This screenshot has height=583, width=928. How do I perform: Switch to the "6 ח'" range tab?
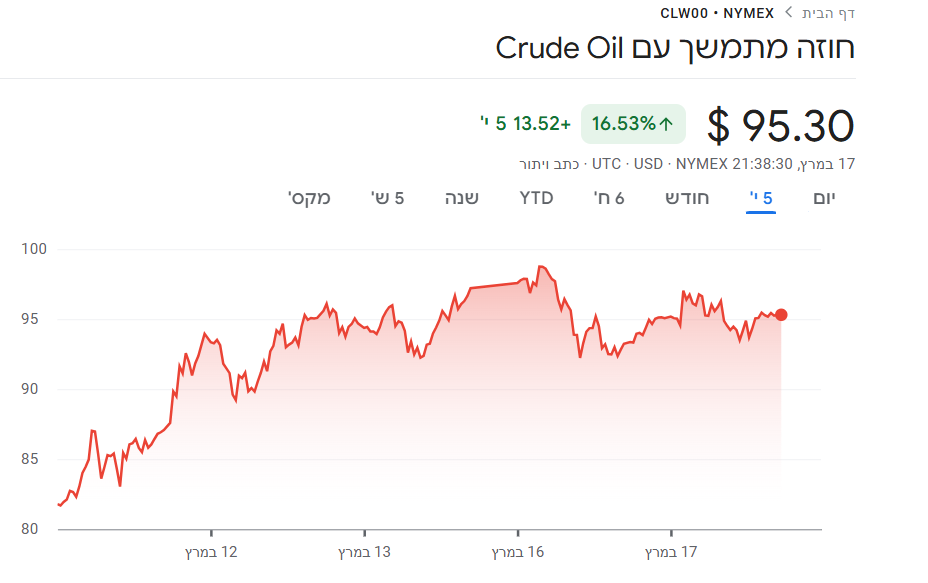point(609,198)
